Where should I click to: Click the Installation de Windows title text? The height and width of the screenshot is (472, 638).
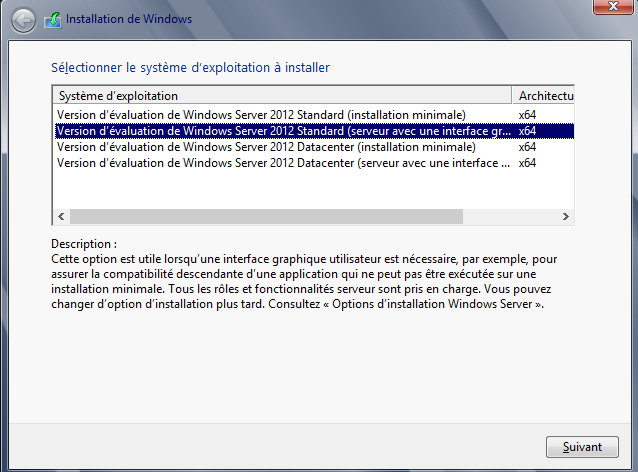point(128,19)
